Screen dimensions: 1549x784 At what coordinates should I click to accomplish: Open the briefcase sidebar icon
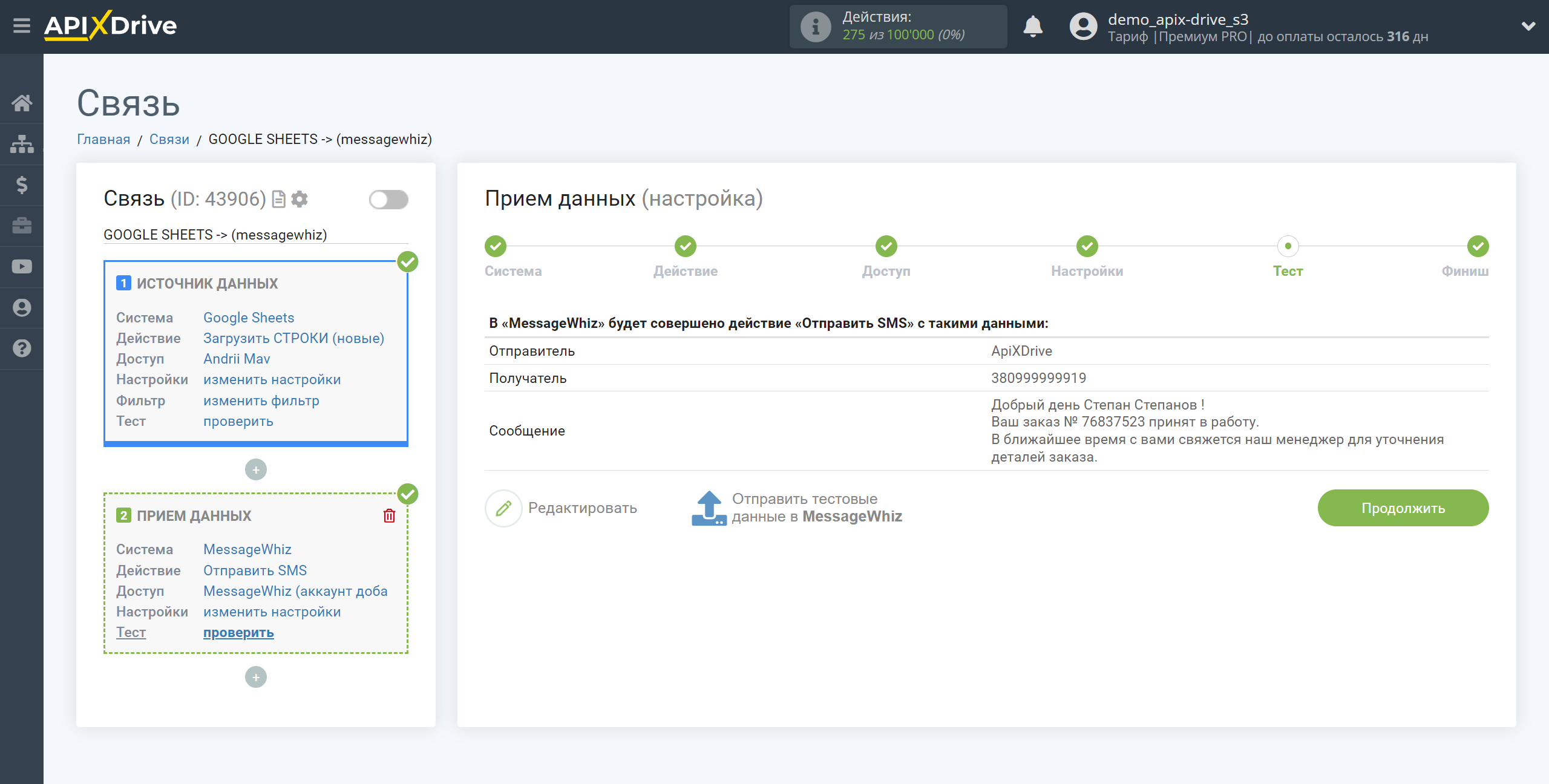point(22,226)
